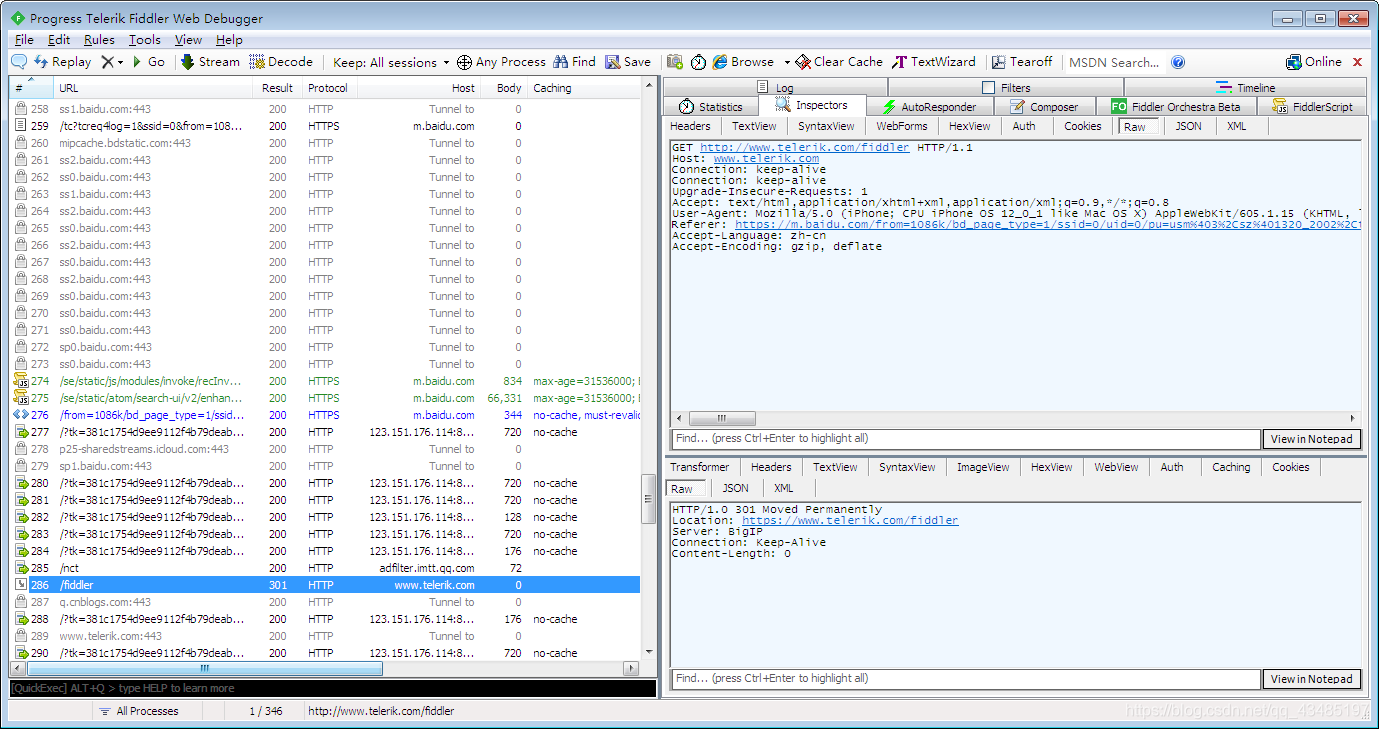Image resolution: width=1379 pixels, height=729 pixels.
Task: Open the GET telerik.com/fiddler request link
Action: tap(805, 148)
